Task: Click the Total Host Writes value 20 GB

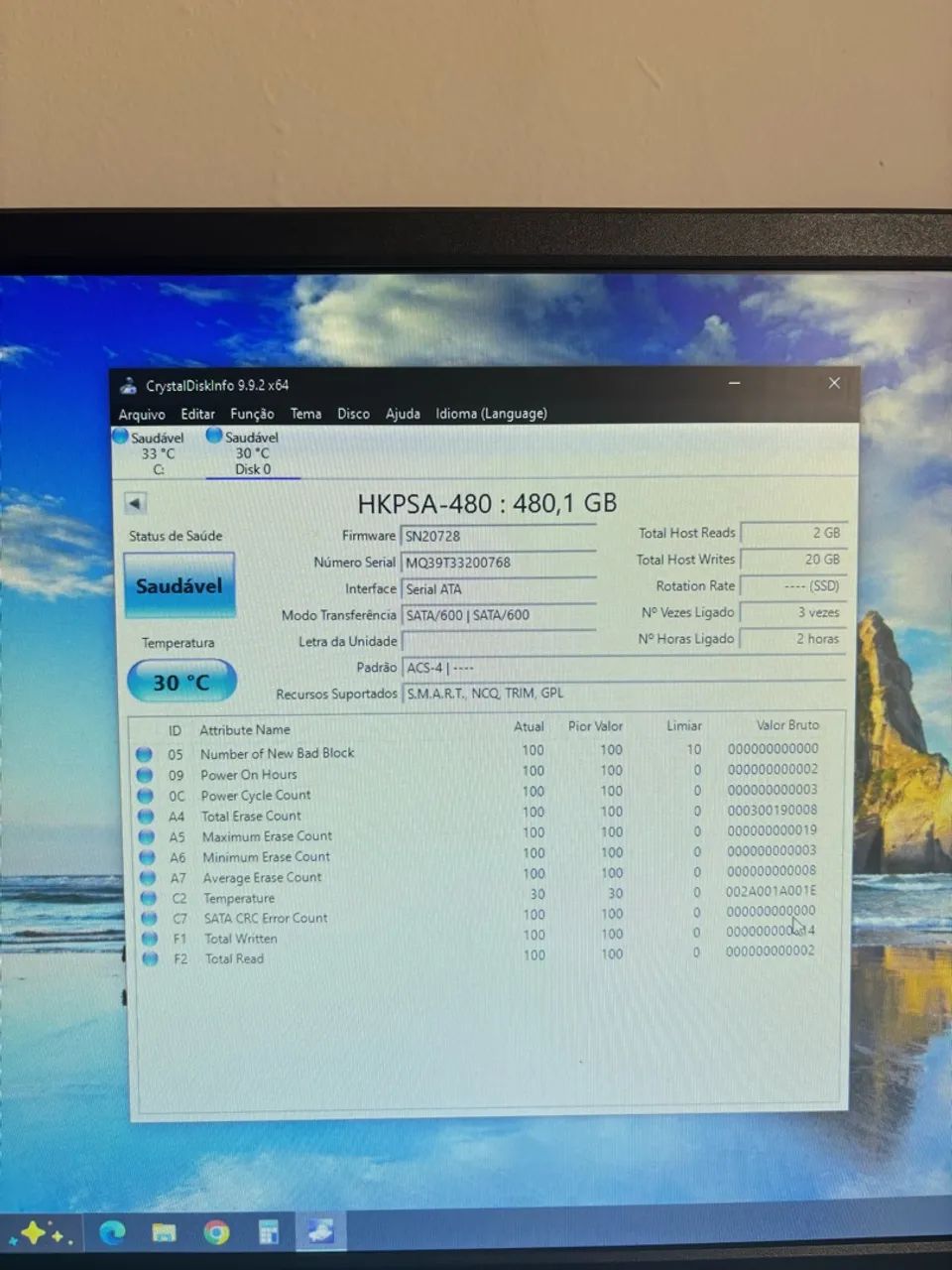Action: (792, 560)
